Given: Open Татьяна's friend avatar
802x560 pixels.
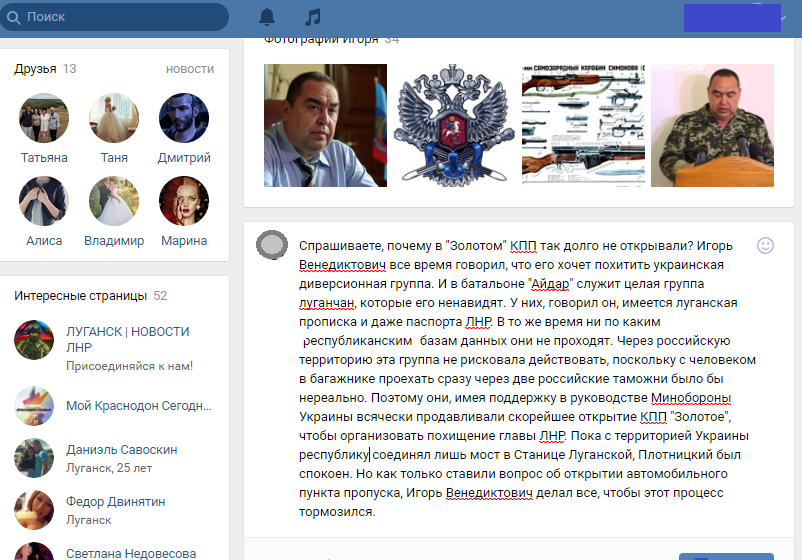Looking at the screenshot, I should click(x=44, y=118).
